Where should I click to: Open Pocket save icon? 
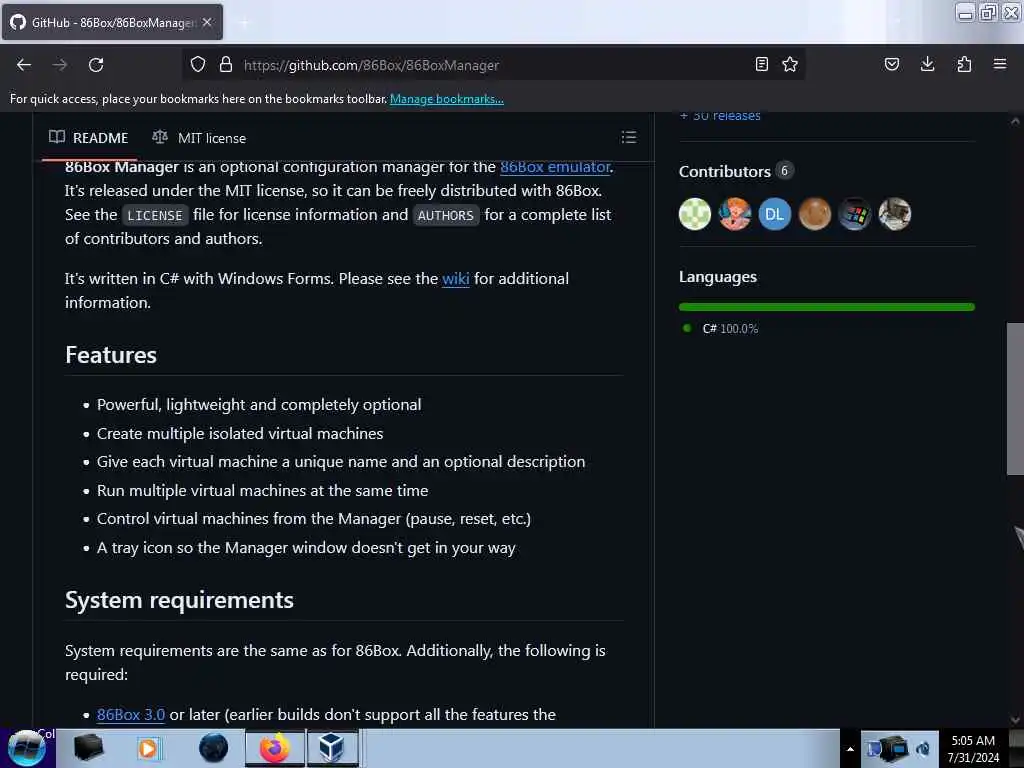click(892, 64)
